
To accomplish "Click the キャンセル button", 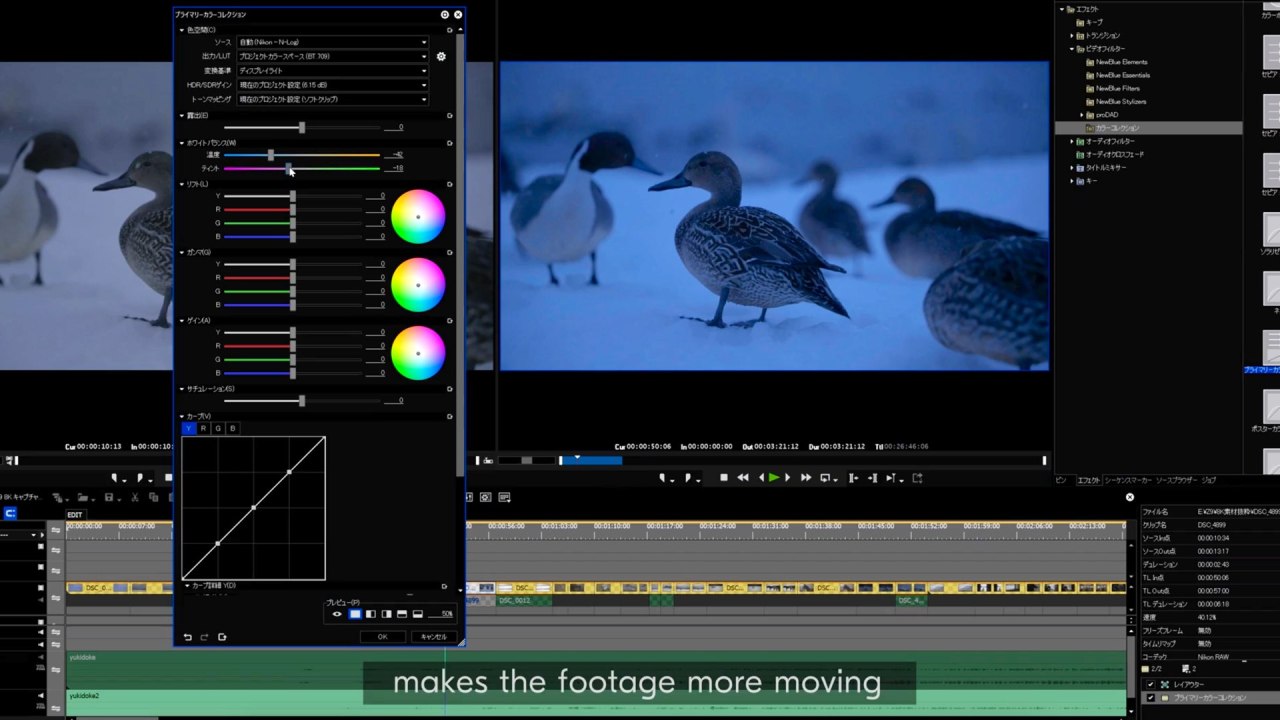I will (x=434, y=637).
